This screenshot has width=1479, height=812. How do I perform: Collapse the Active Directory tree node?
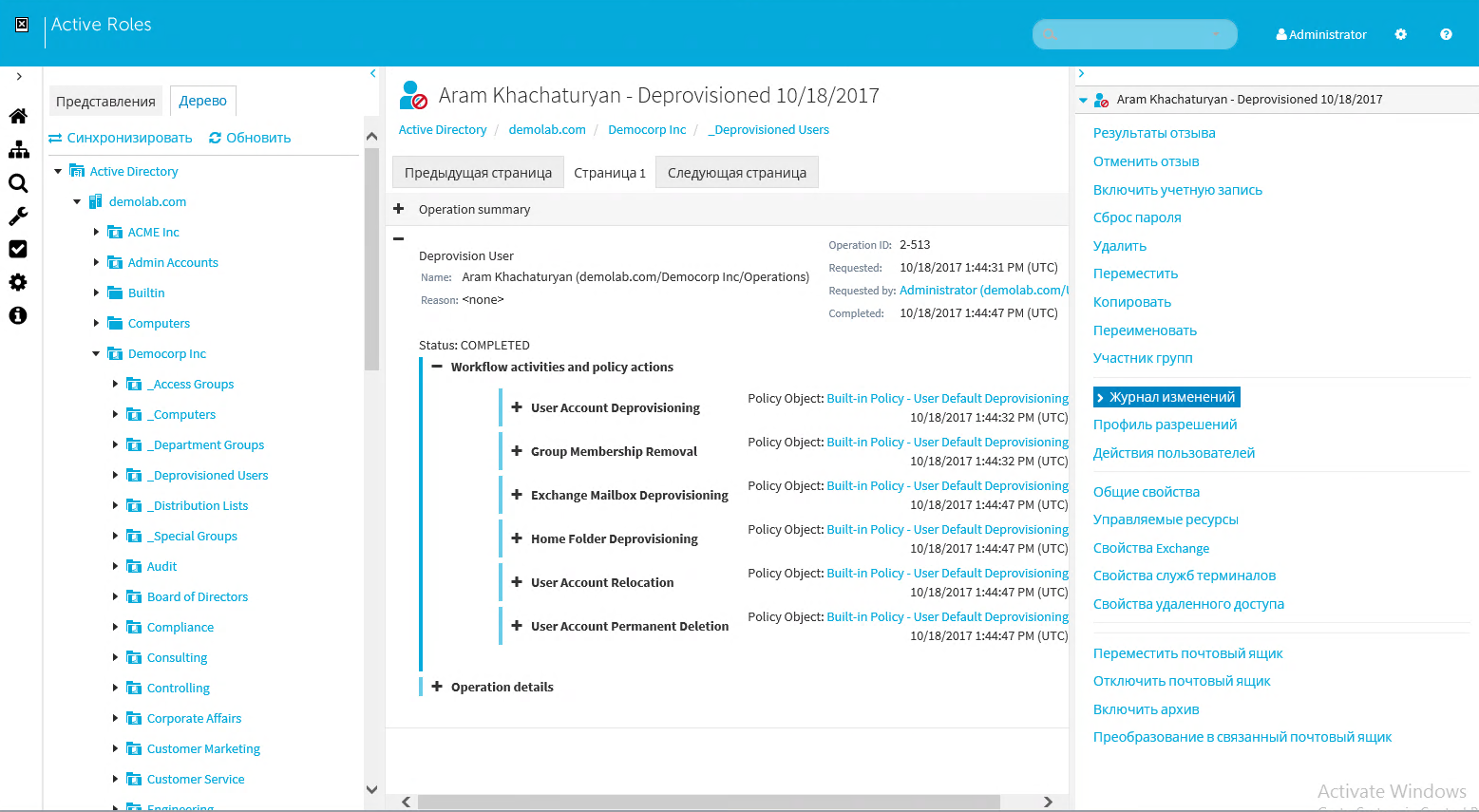[x=58, y=171]
